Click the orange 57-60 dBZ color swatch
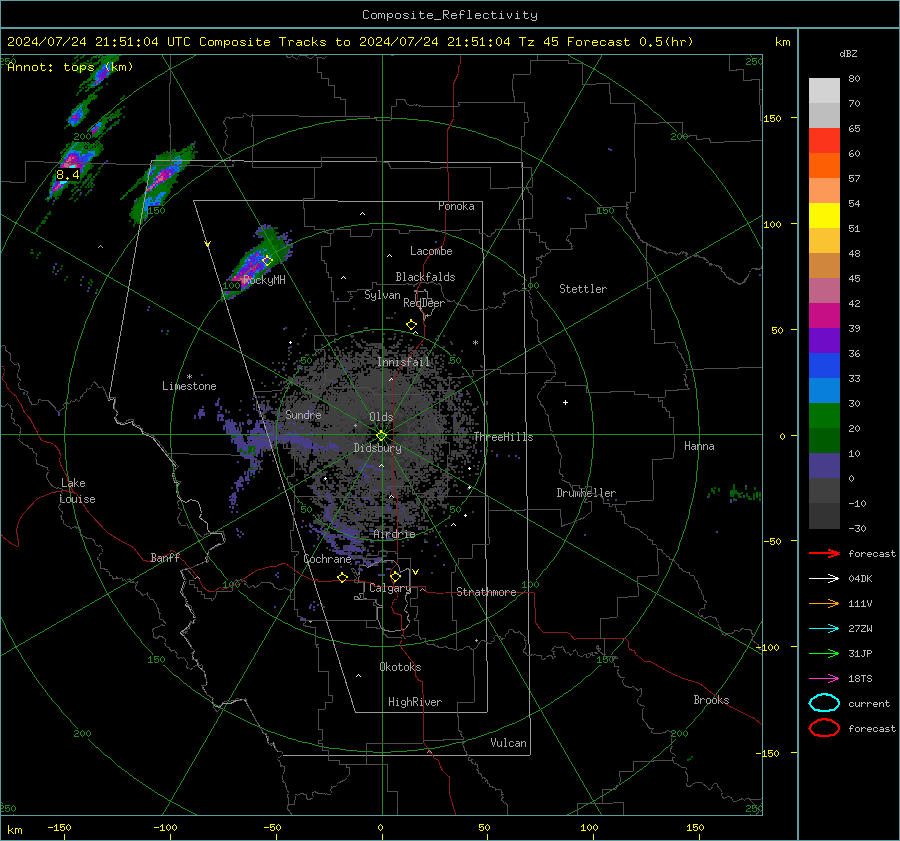 pos(824,165)
